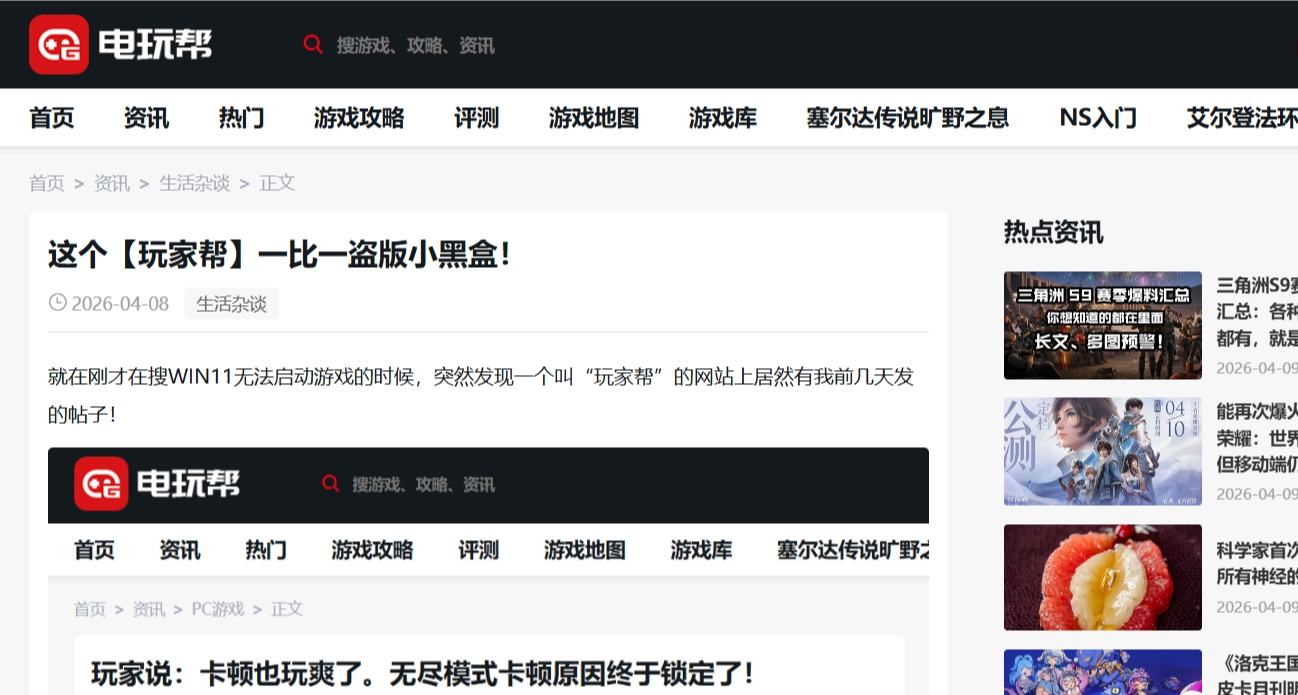
Task: Open the grapefruit photo news thumbnail
Action: coord(1101,578)
